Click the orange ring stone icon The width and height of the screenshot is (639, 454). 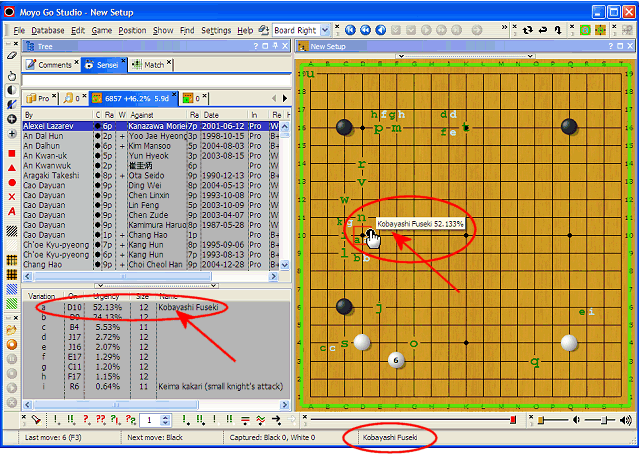[x=12, y=344]
